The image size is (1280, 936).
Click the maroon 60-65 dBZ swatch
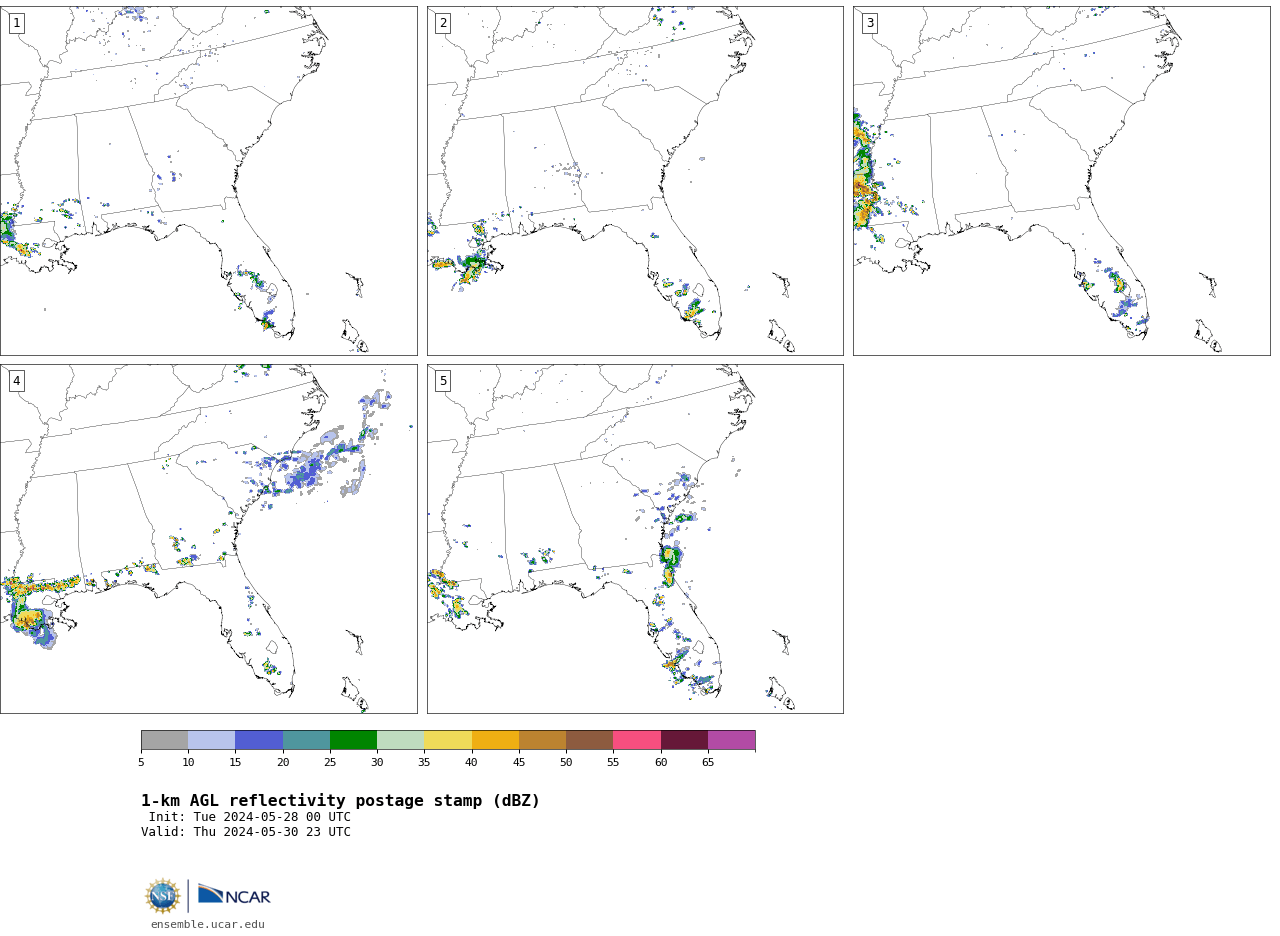[684, 740]
